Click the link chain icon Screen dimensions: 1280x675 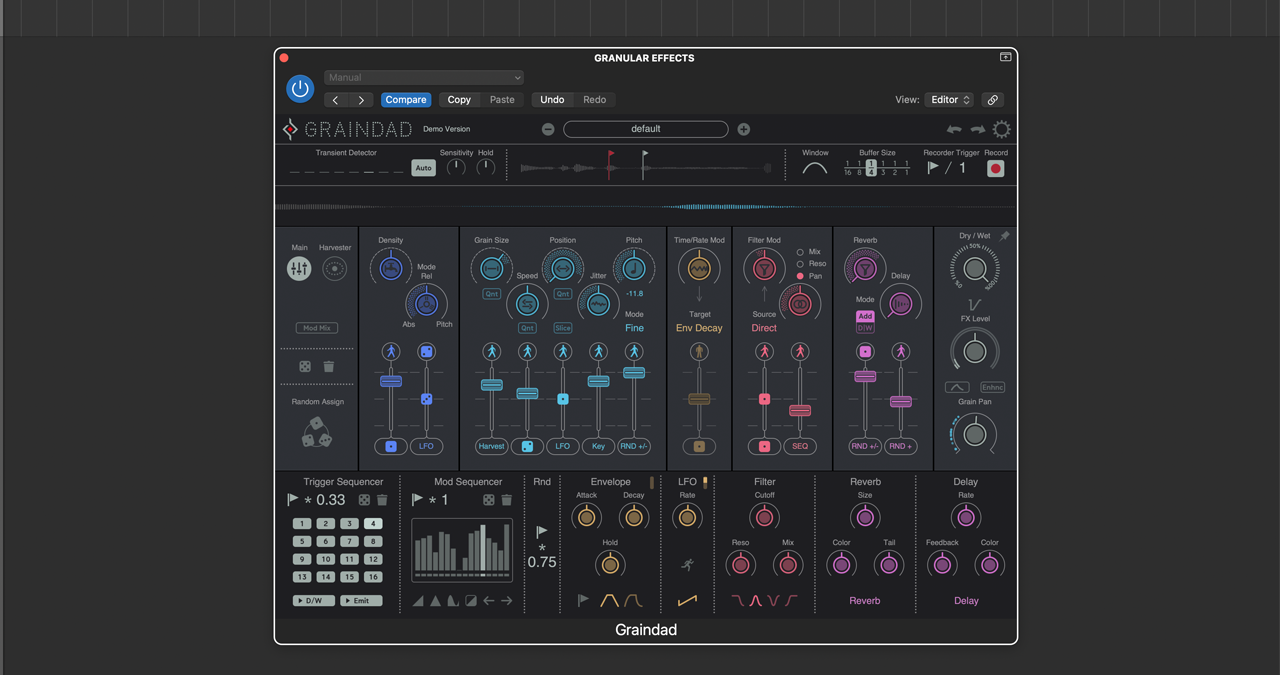click(992, 100)
